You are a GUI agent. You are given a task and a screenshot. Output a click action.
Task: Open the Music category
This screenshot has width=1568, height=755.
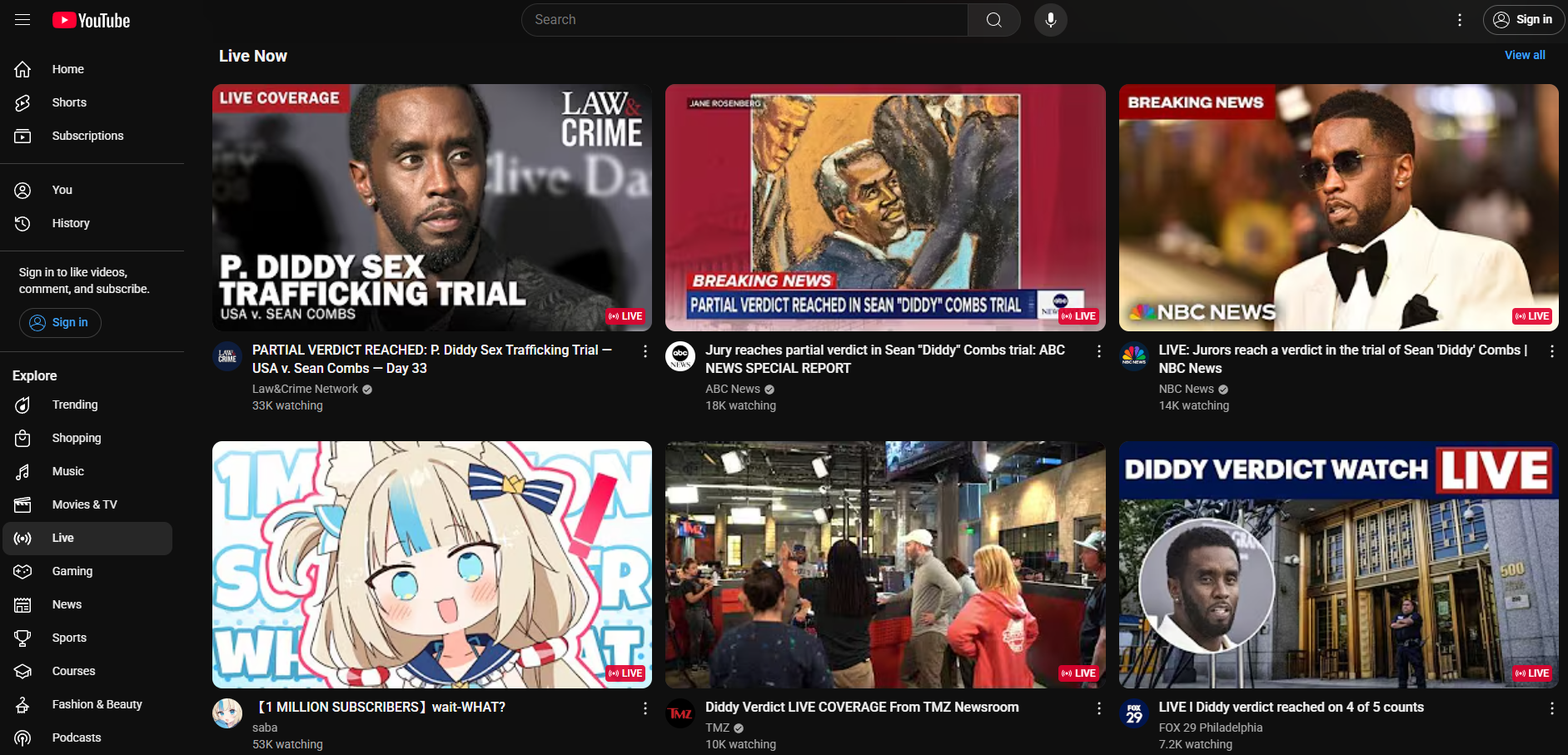pyautogui.click(x=87, y=471)
